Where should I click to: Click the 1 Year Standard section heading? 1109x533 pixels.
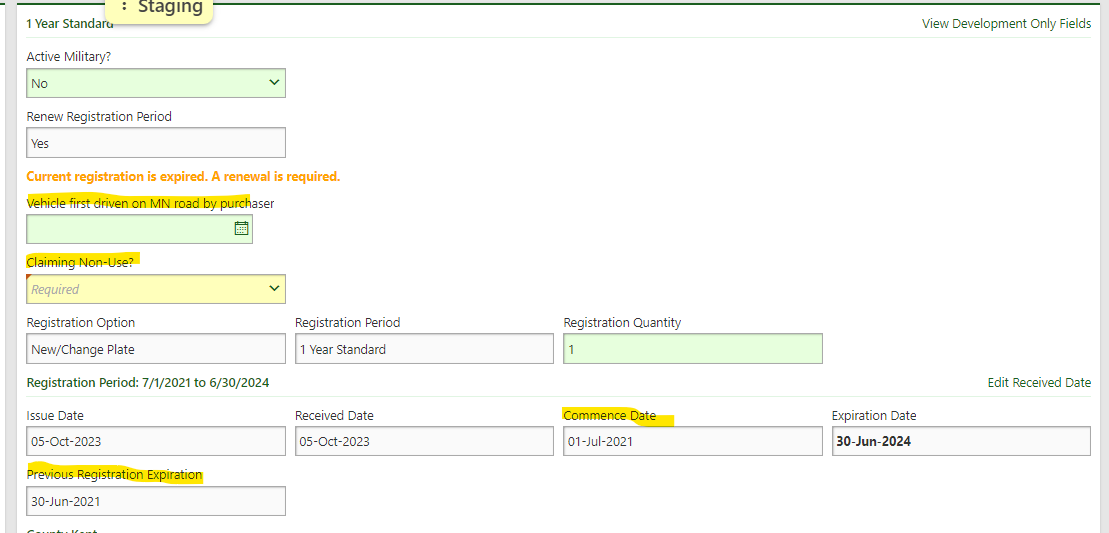coord(69,23)
